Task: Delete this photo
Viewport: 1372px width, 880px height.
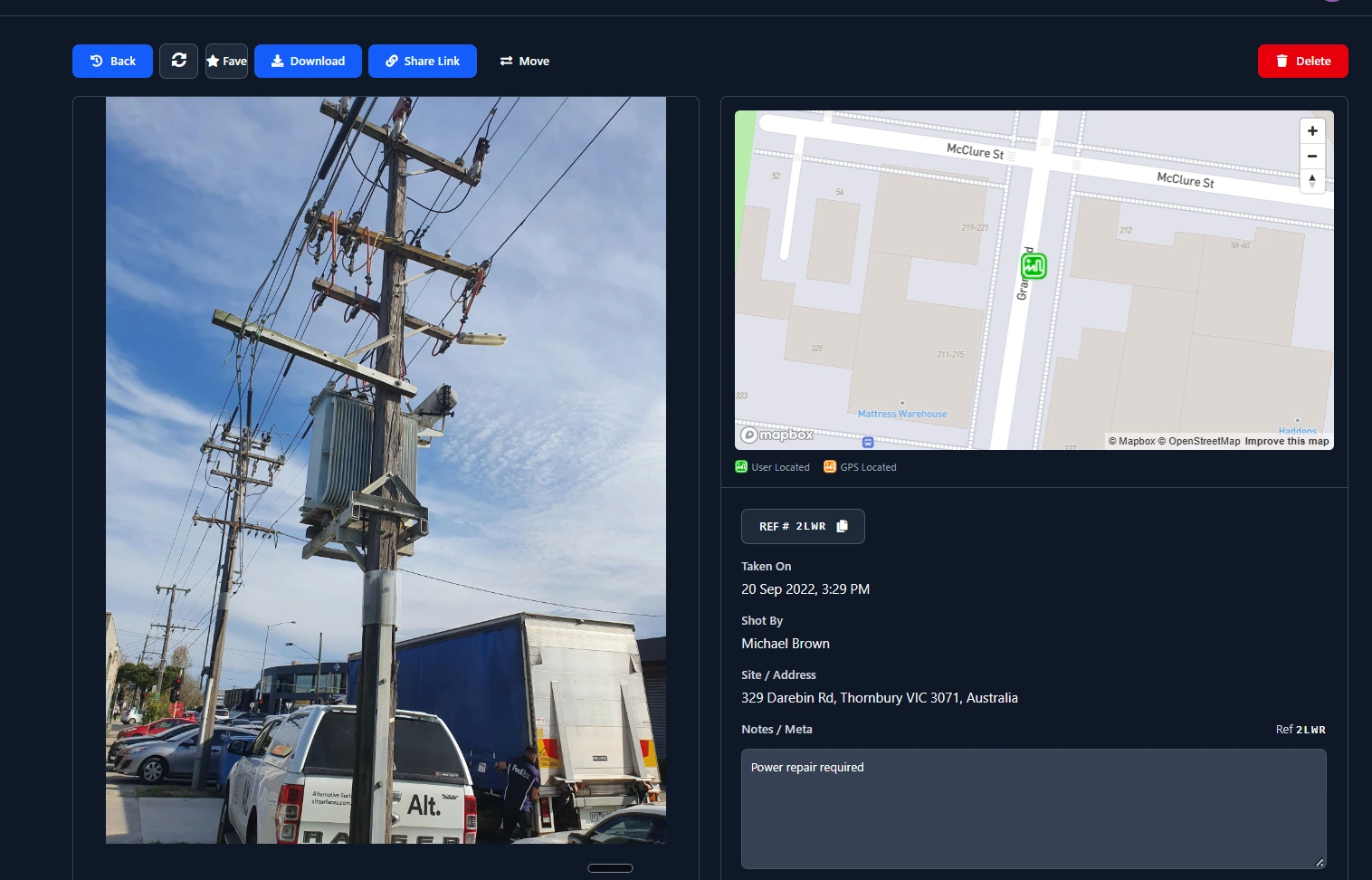Action: tap(1303, 61)
